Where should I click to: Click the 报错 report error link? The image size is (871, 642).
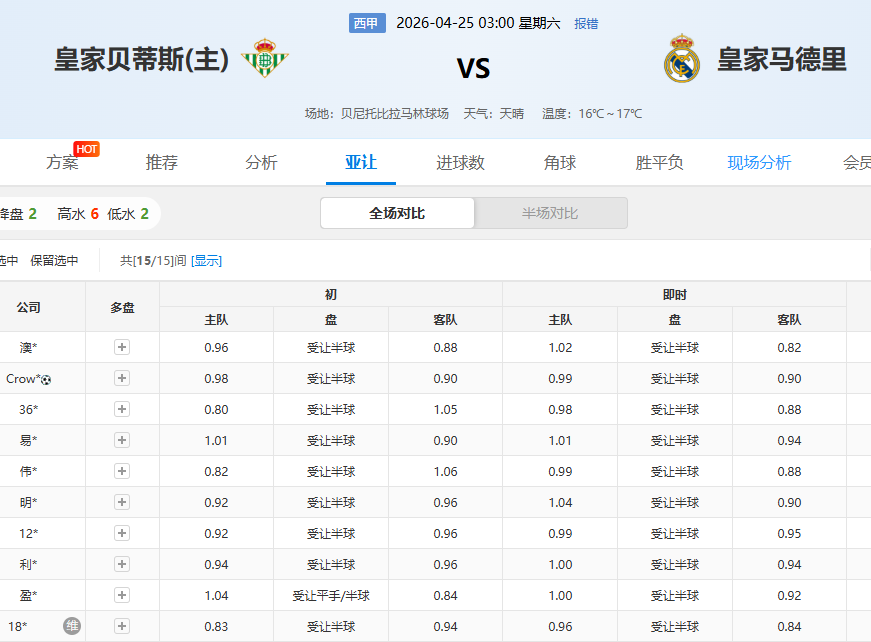(586, 24)
